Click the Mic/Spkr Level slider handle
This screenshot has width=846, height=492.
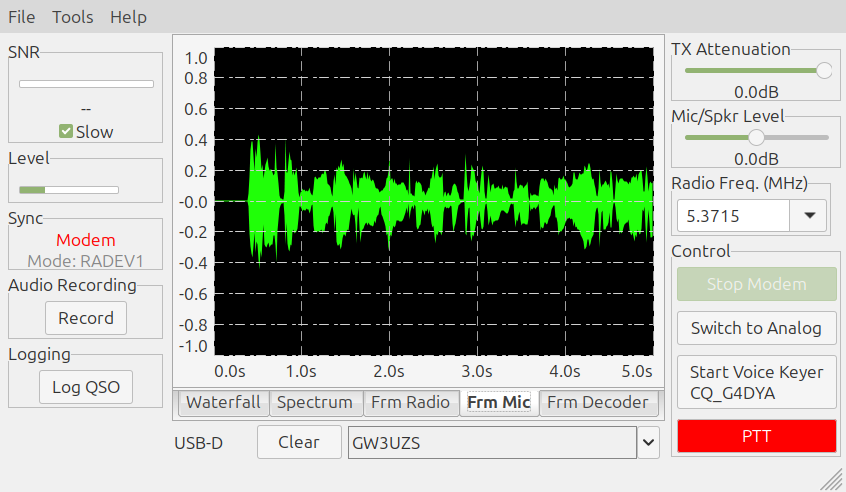(756, 138)
